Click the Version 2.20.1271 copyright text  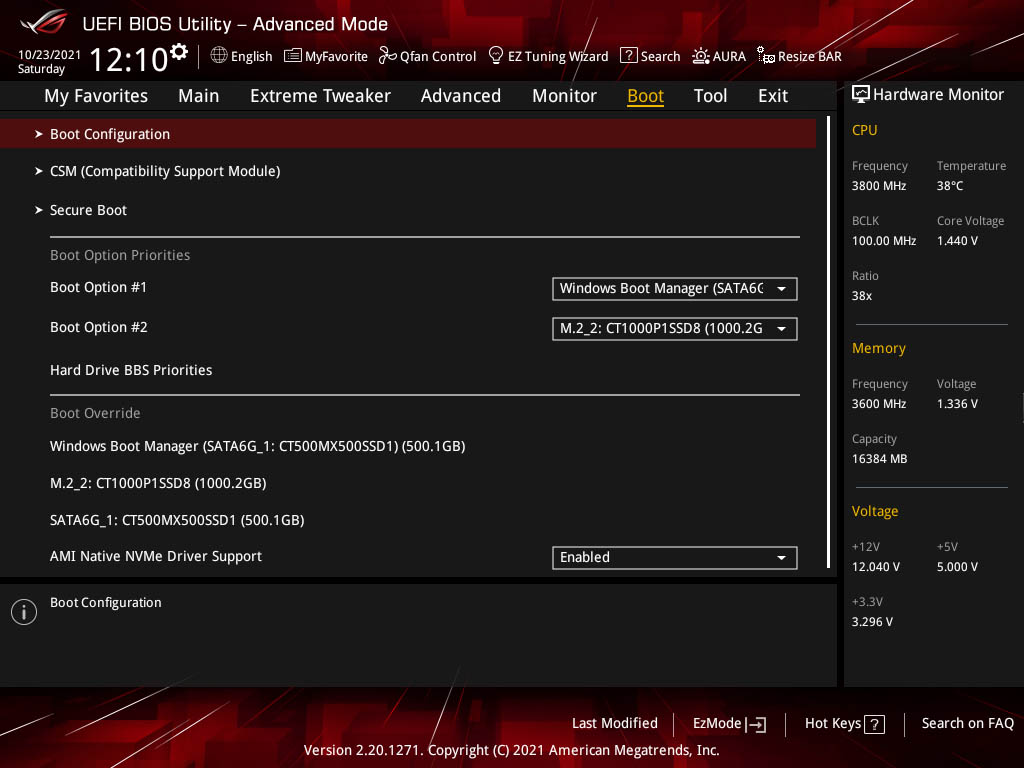pyautogui.click(x=511, y=750)
